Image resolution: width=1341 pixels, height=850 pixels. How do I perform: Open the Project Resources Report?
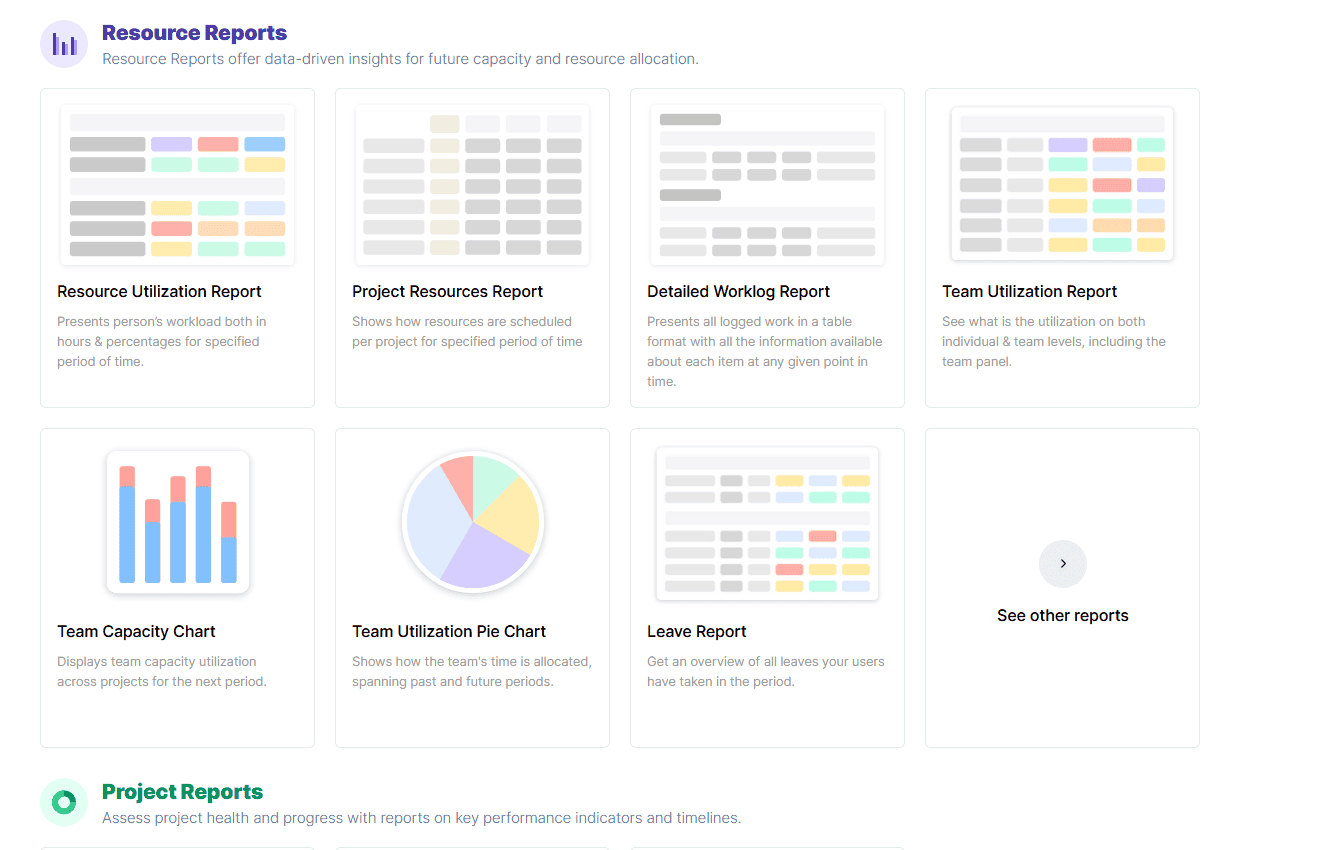(x=447, y=291)
